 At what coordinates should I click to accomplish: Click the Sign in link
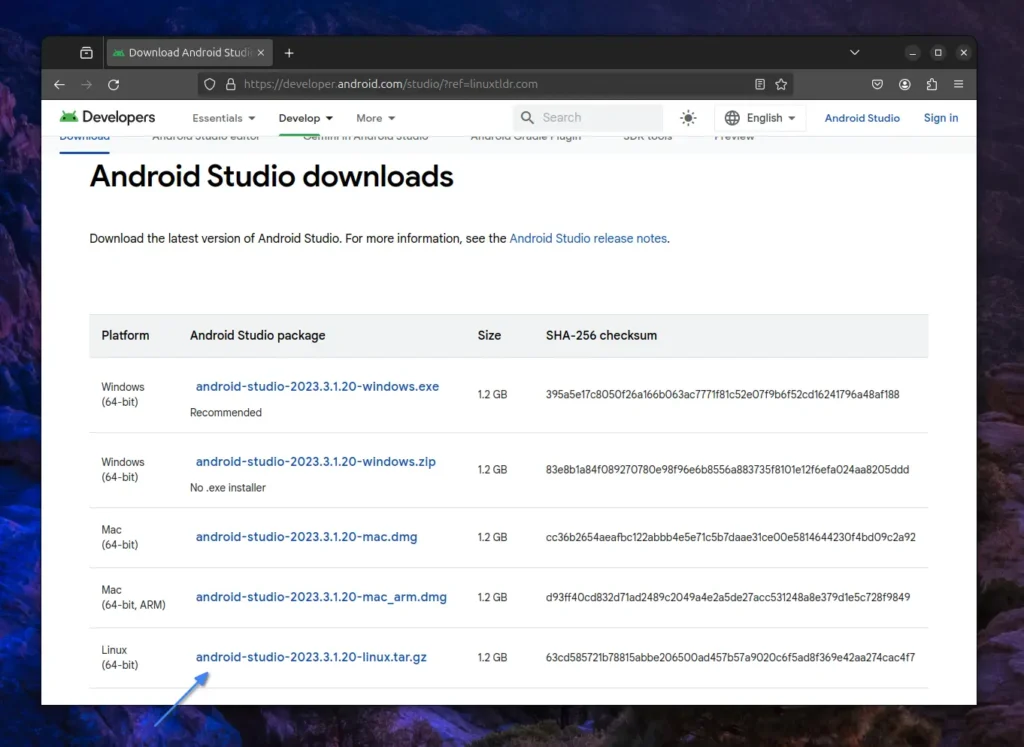[941, 118]
